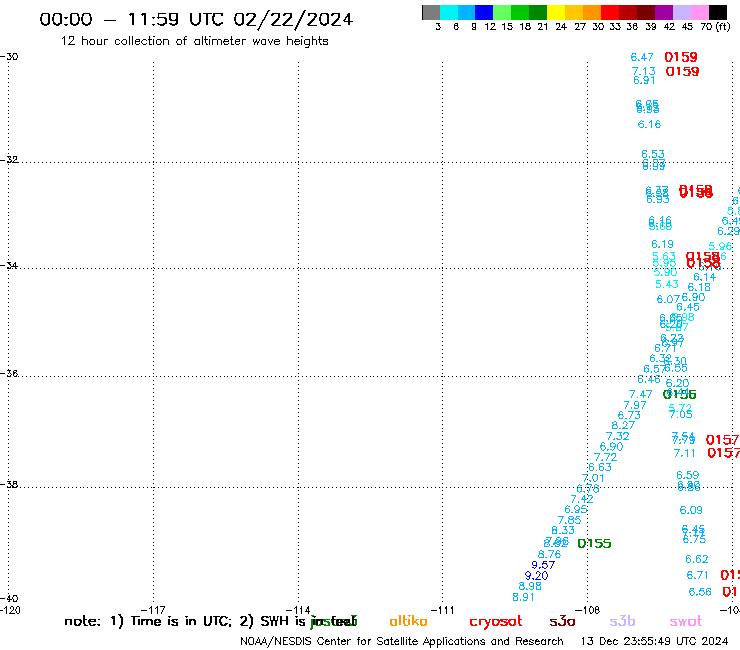The width and height of the screenshot is (740, 650).
Task: Select the wave height value '6.14'
Action: (705, 278)
